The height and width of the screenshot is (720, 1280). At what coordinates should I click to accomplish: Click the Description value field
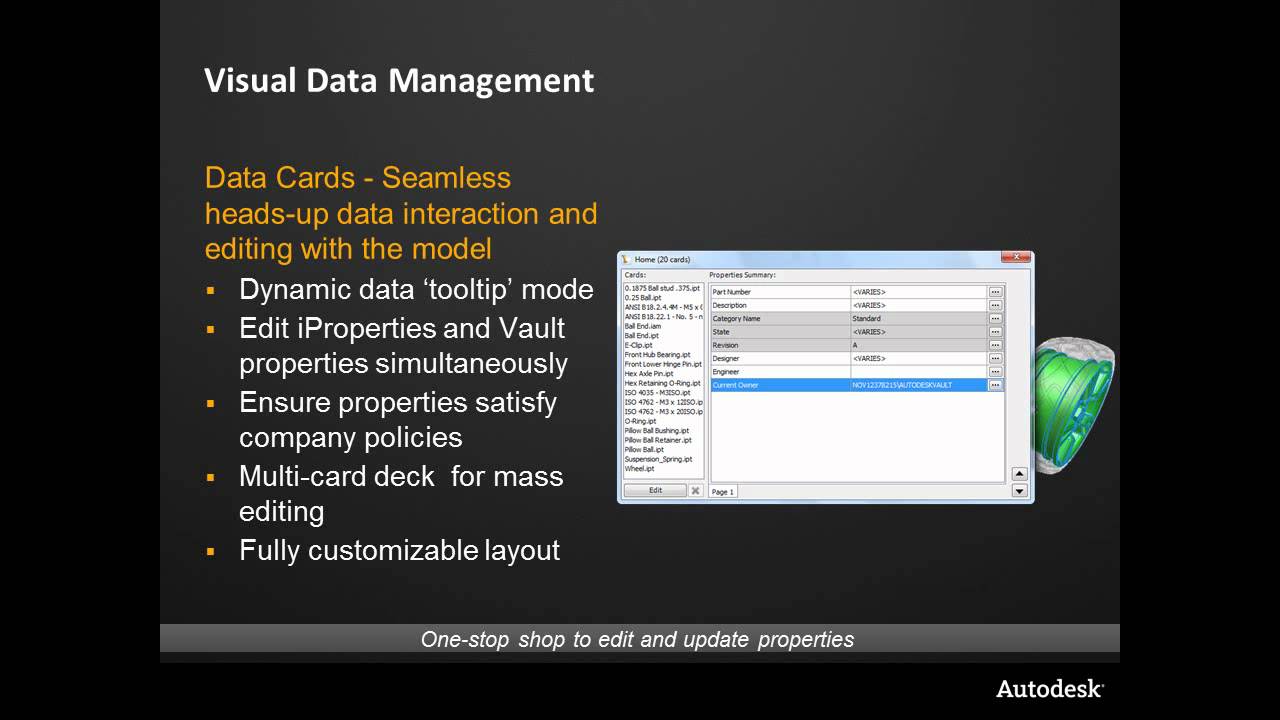(918, 305)
